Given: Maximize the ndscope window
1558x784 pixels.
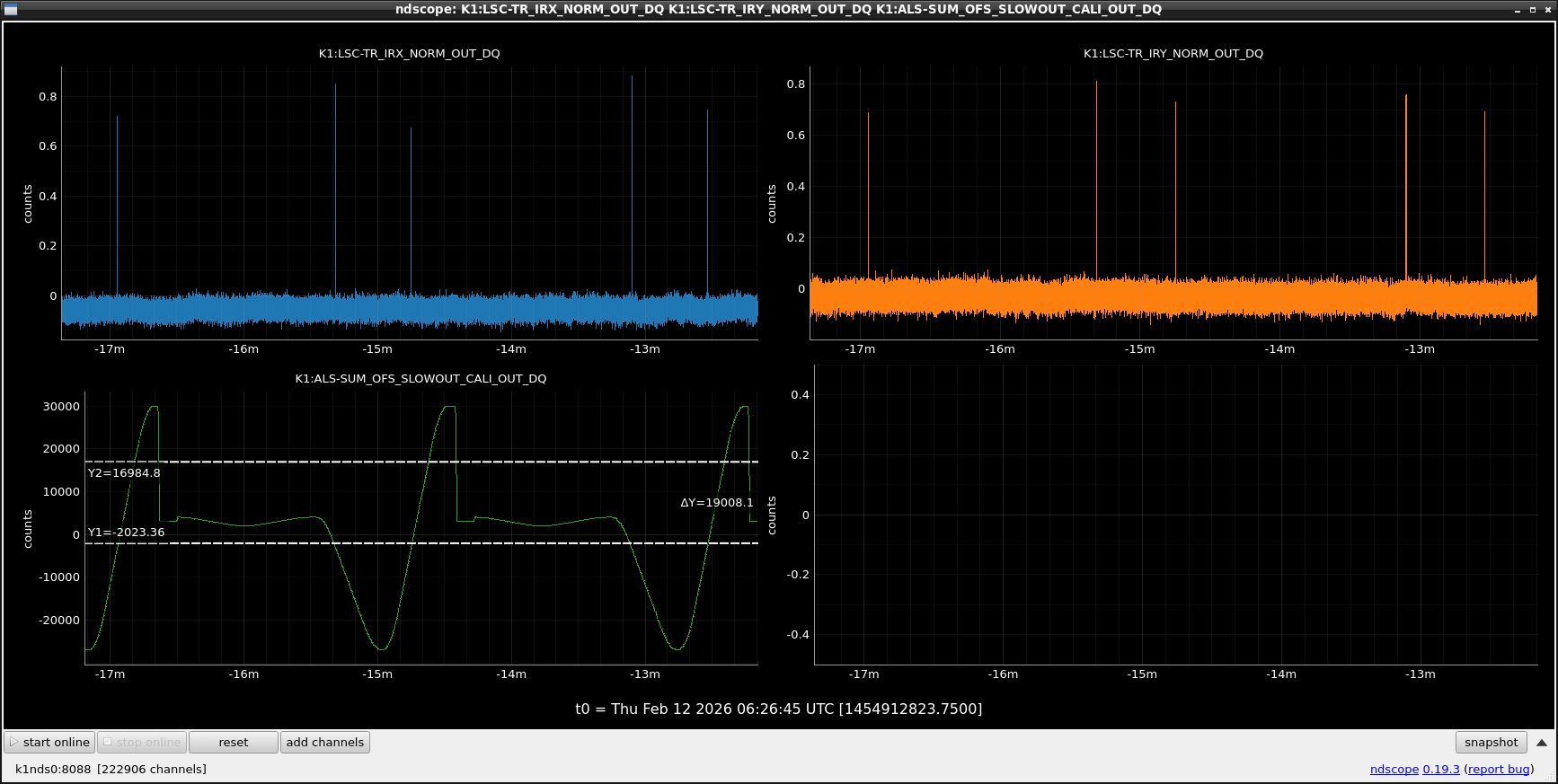Looking at the screenshot, I should [x=1532, y=10].
